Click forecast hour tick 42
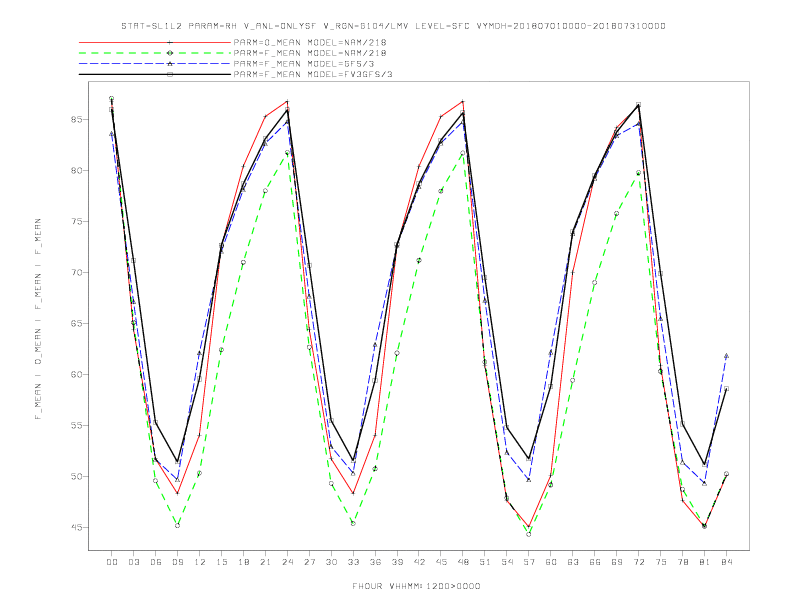 tap(419, 562)
